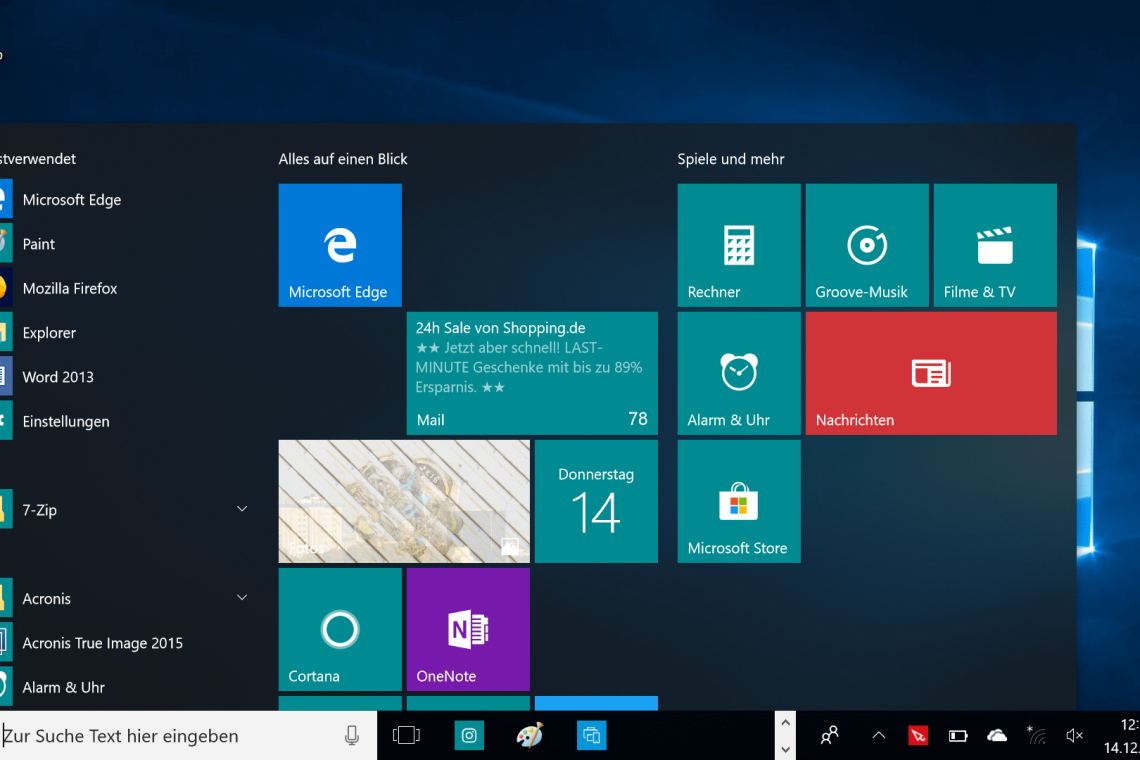
Task: Open the Rechner tile
Action: (738, 245)
